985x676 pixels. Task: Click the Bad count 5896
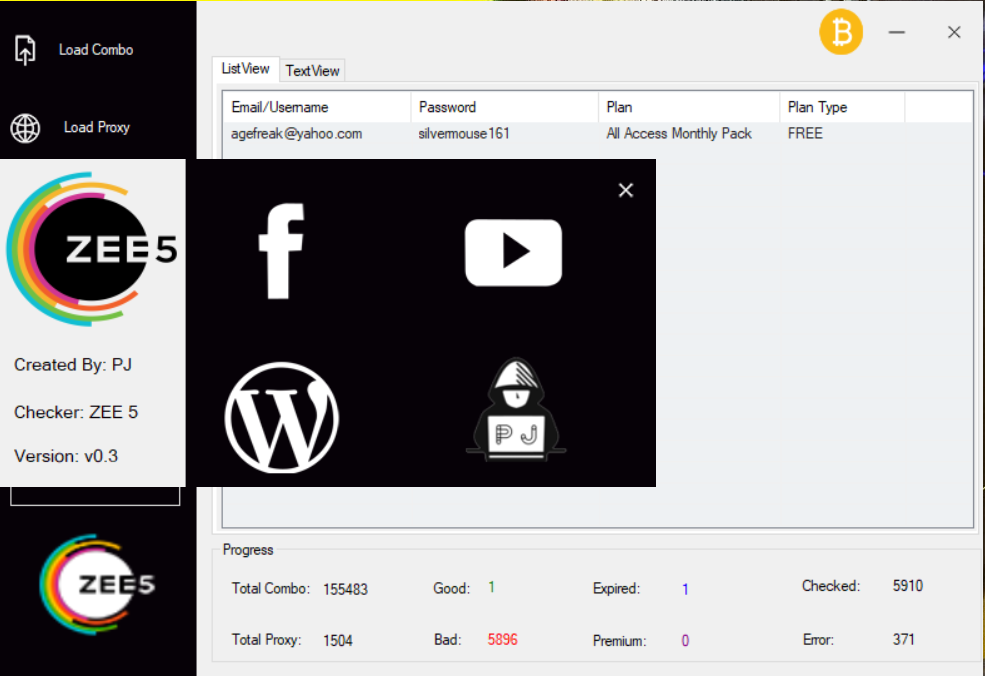pyautogui.click(x=503, y=640)
